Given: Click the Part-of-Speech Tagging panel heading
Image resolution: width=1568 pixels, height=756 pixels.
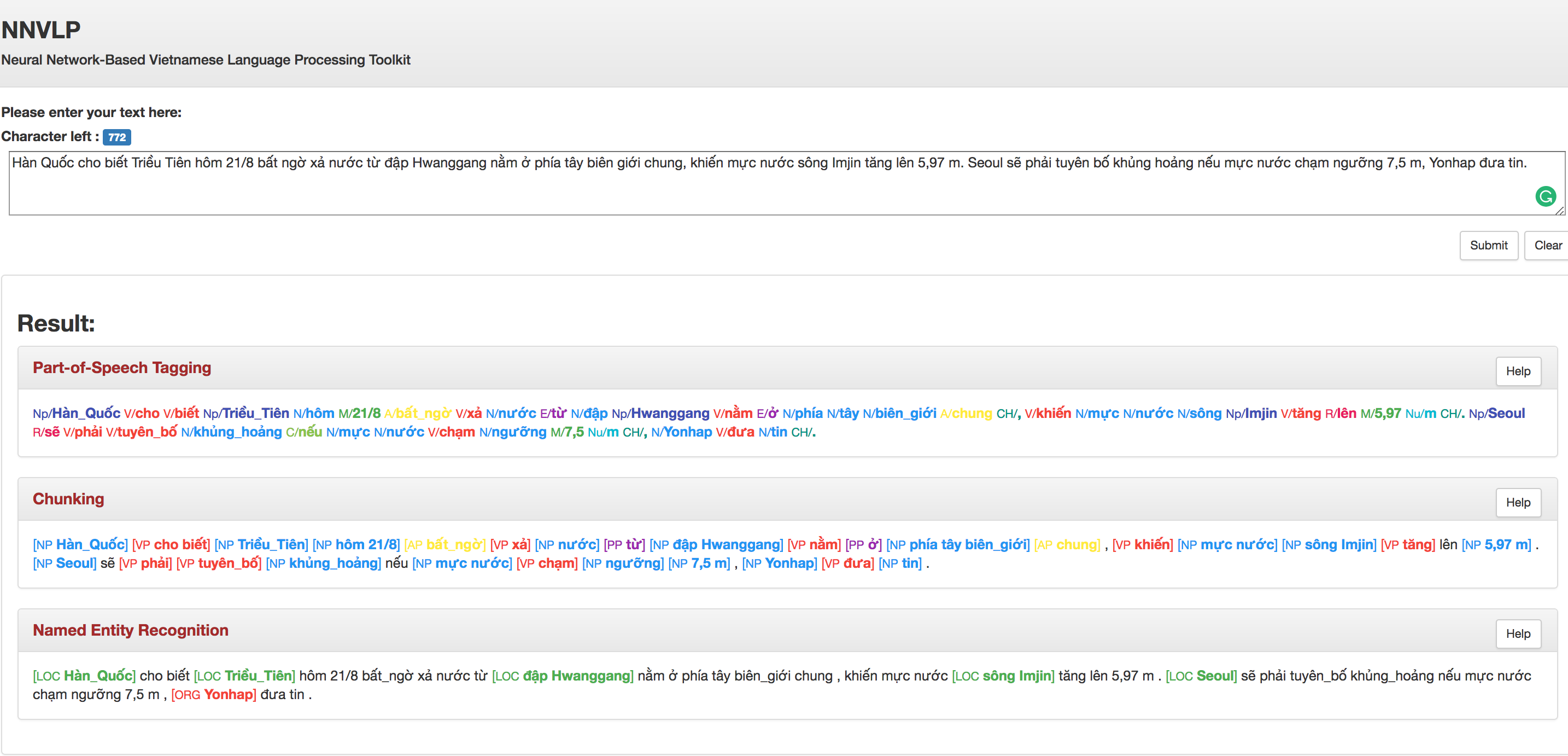Looking at the screenshot, I should coord(122,368).
